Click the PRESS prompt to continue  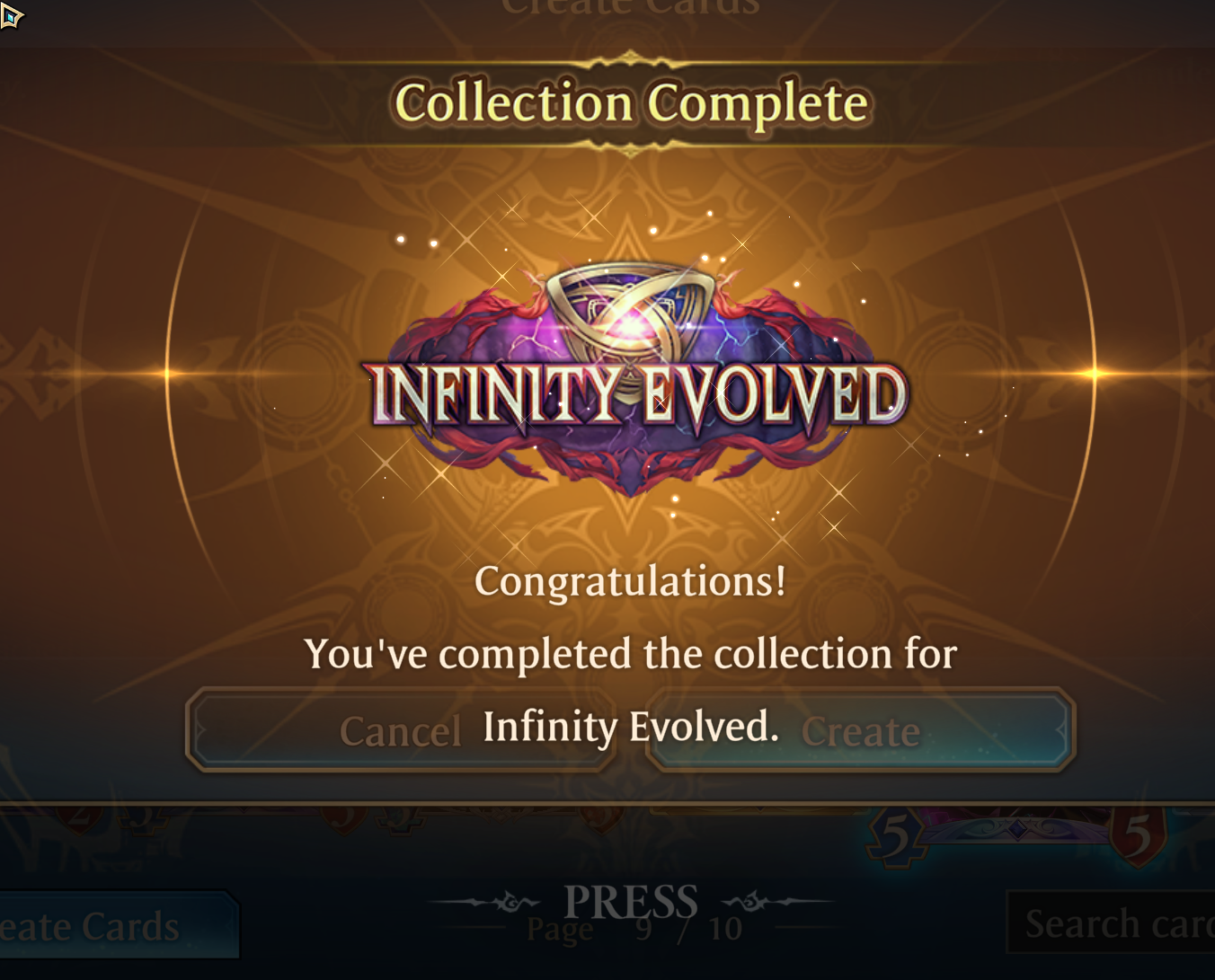[x=631, y=902]
